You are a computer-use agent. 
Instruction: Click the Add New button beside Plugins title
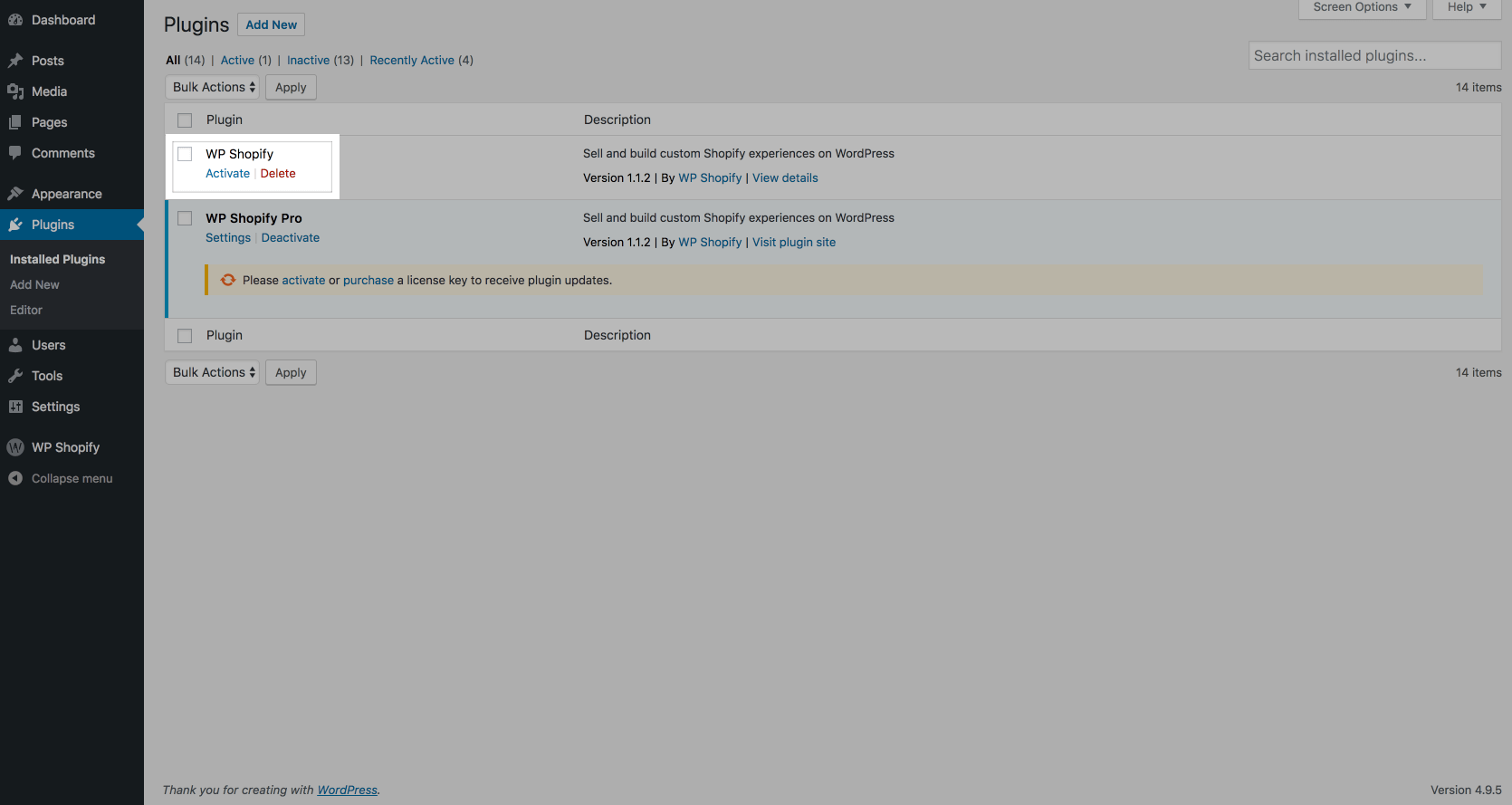tap(272, 24)
